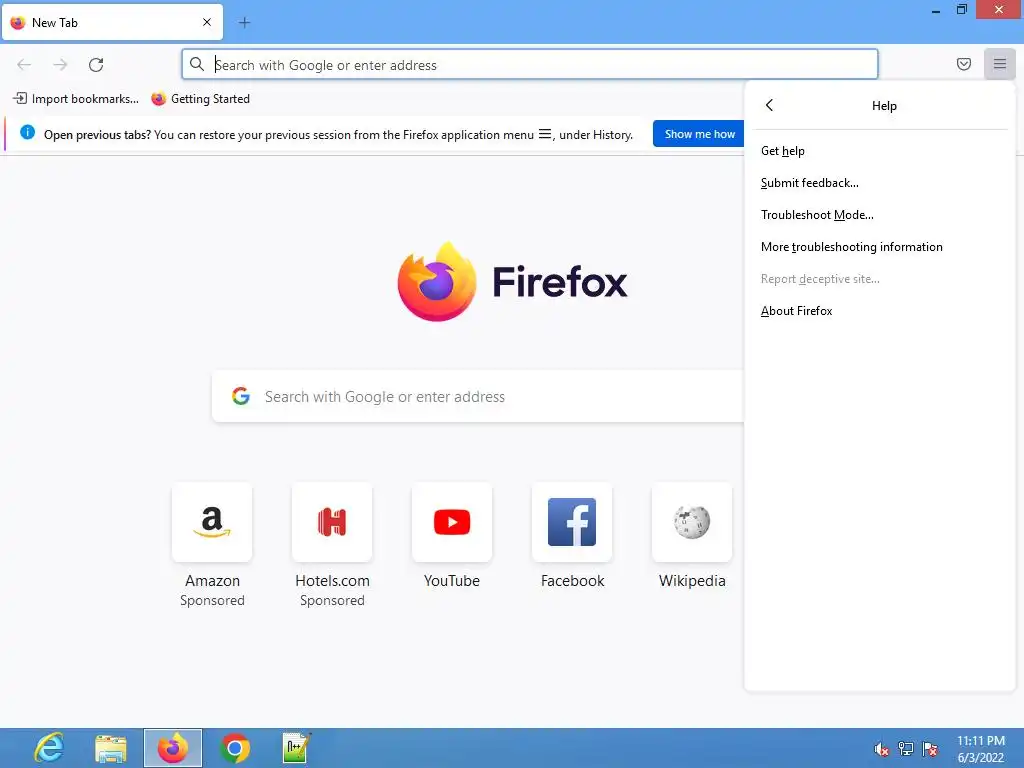Select More troubleshooting information

(880, 247)
